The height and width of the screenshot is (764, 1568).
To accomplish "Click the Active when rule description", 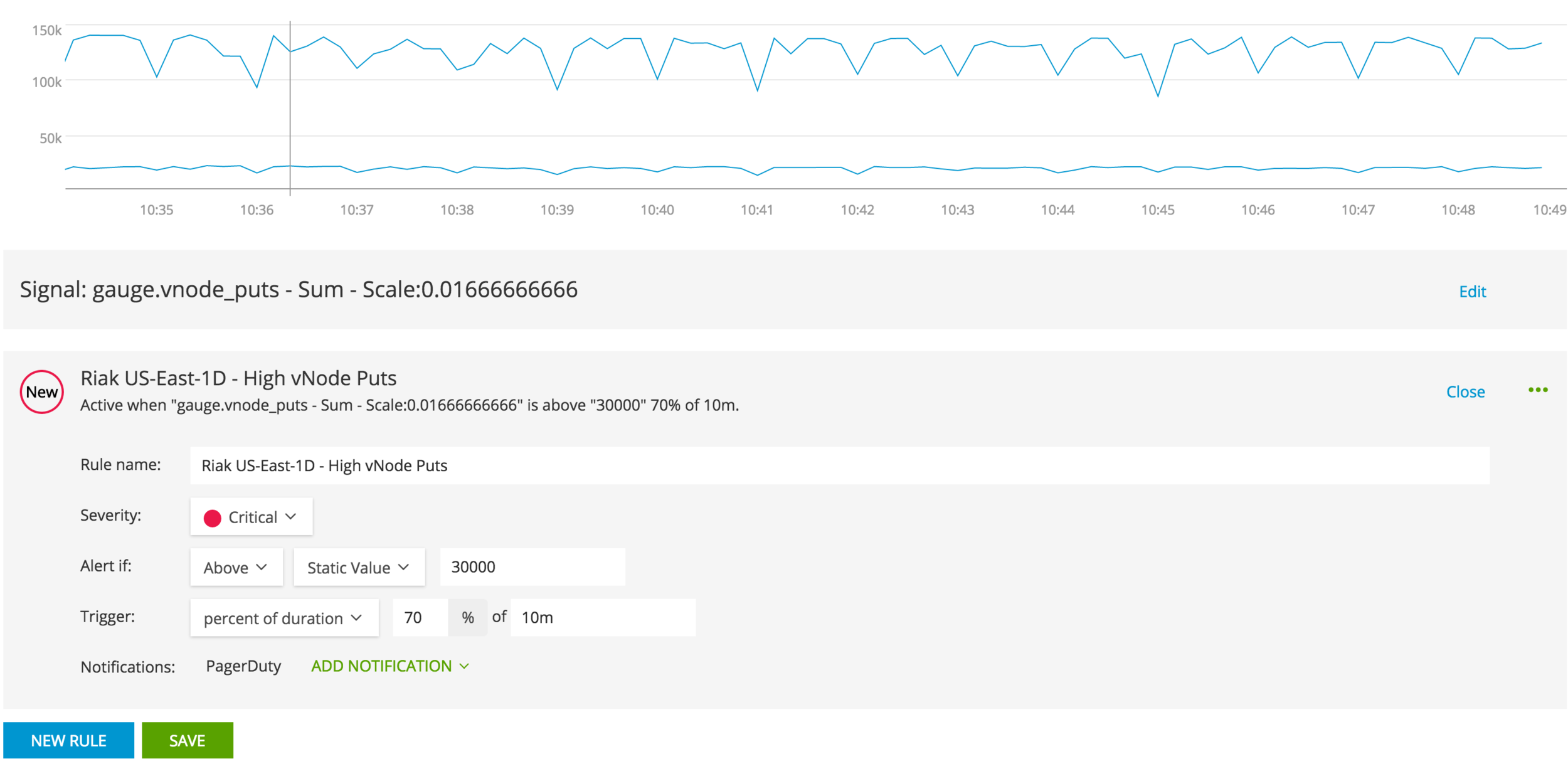I will tap(410, 406).
